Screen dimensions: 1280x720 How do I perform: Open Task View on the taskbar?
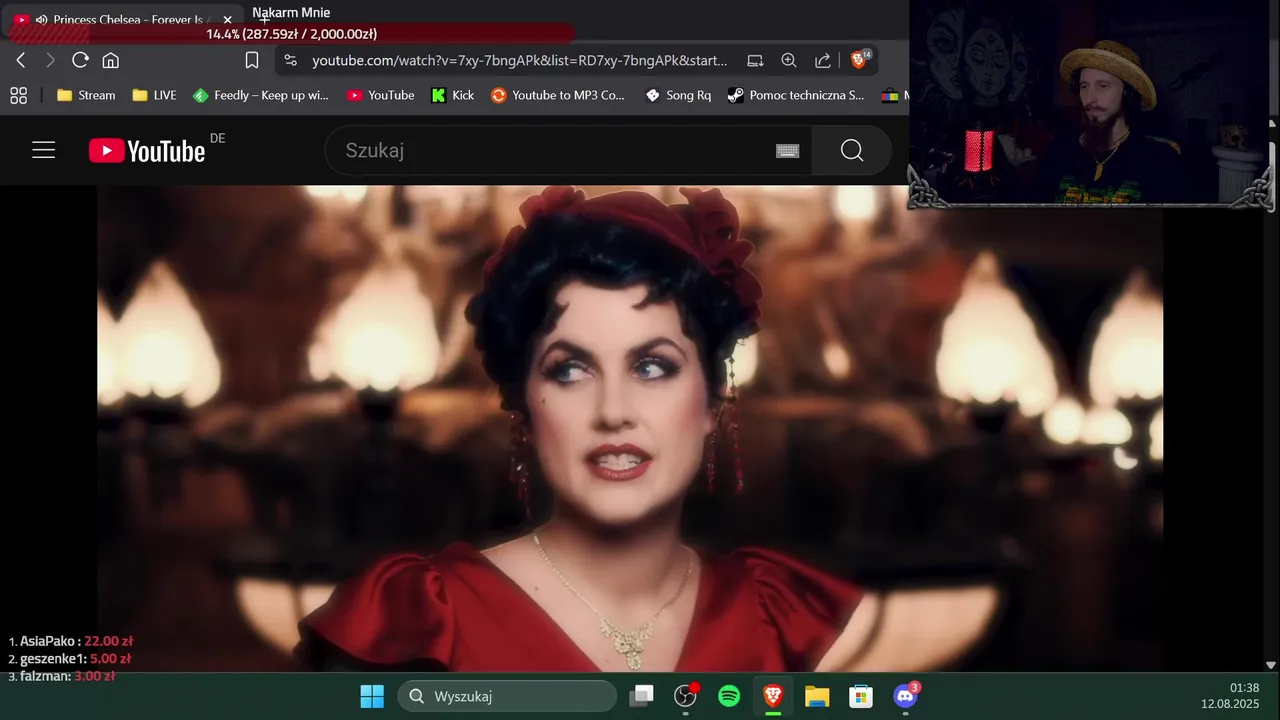(642, 696)
